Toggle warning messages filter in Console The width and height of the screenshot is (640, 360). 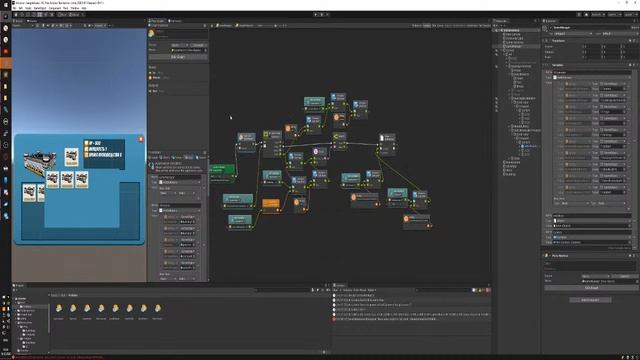(482, 290)
